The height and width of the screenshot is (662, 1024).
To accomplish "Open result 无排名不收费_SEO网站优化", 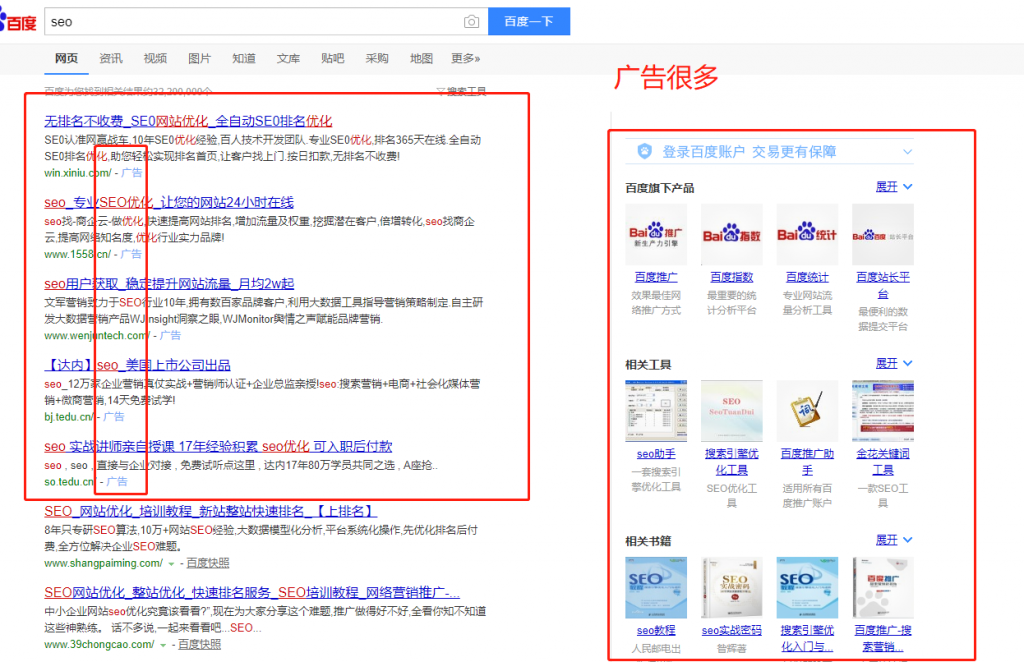I will (188, 121).
